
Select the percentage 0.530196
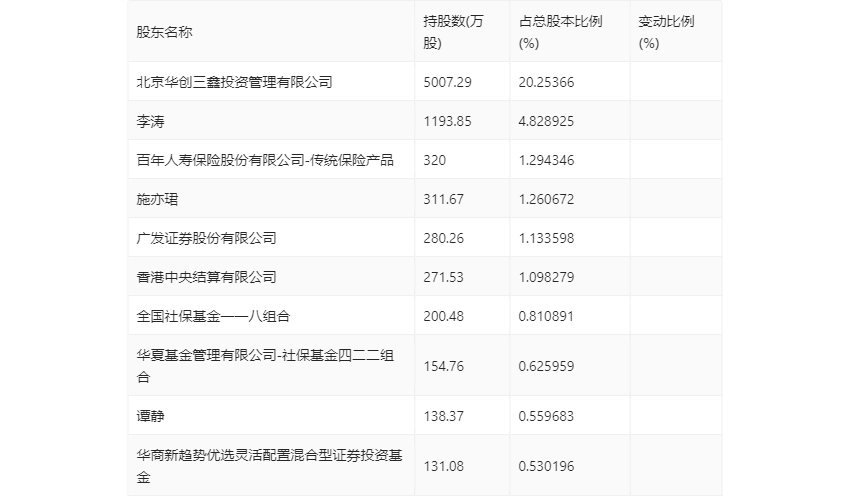tap(546, 466)
